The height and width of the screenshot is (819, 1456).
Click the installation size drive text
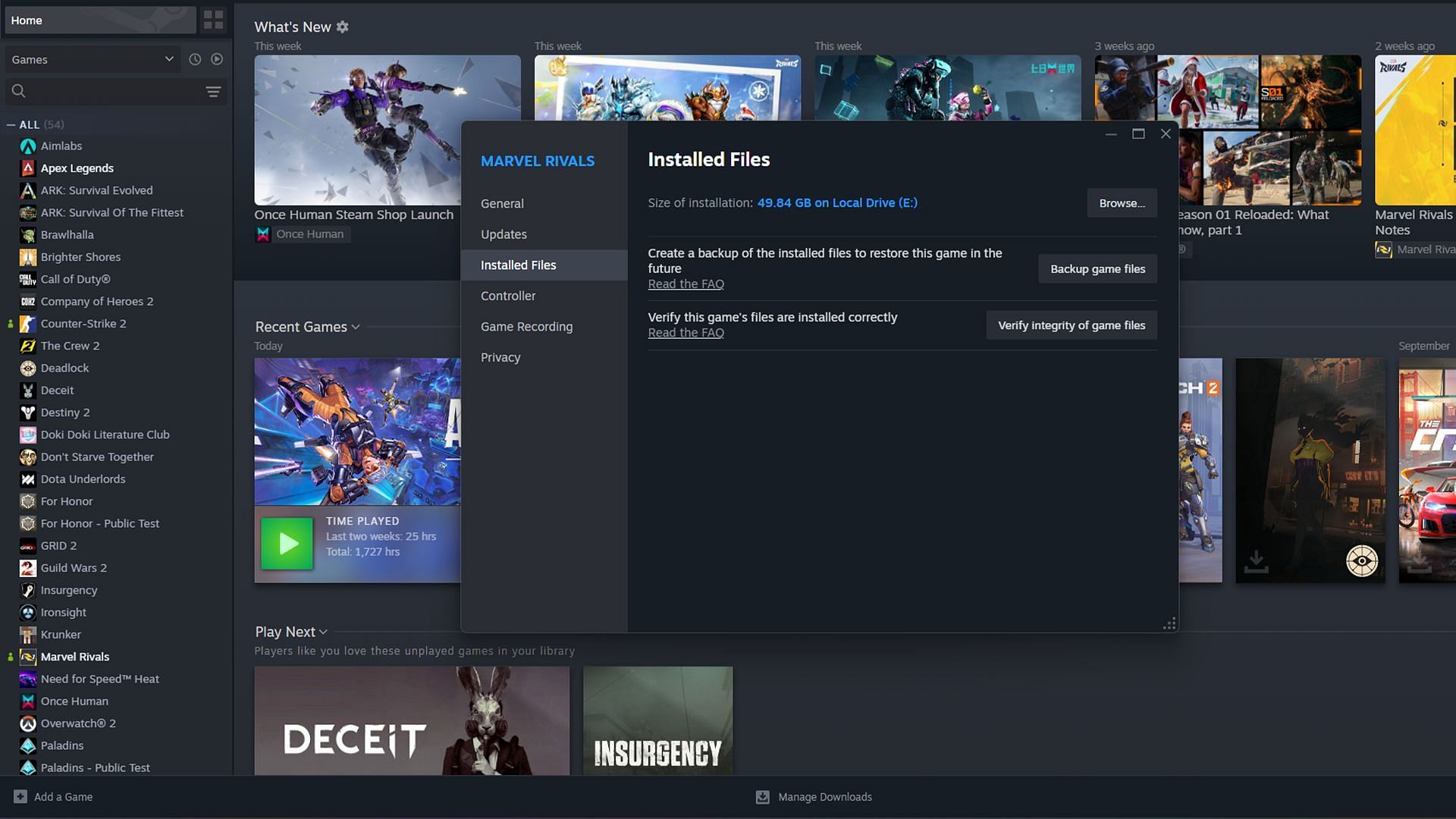point(837,202)
